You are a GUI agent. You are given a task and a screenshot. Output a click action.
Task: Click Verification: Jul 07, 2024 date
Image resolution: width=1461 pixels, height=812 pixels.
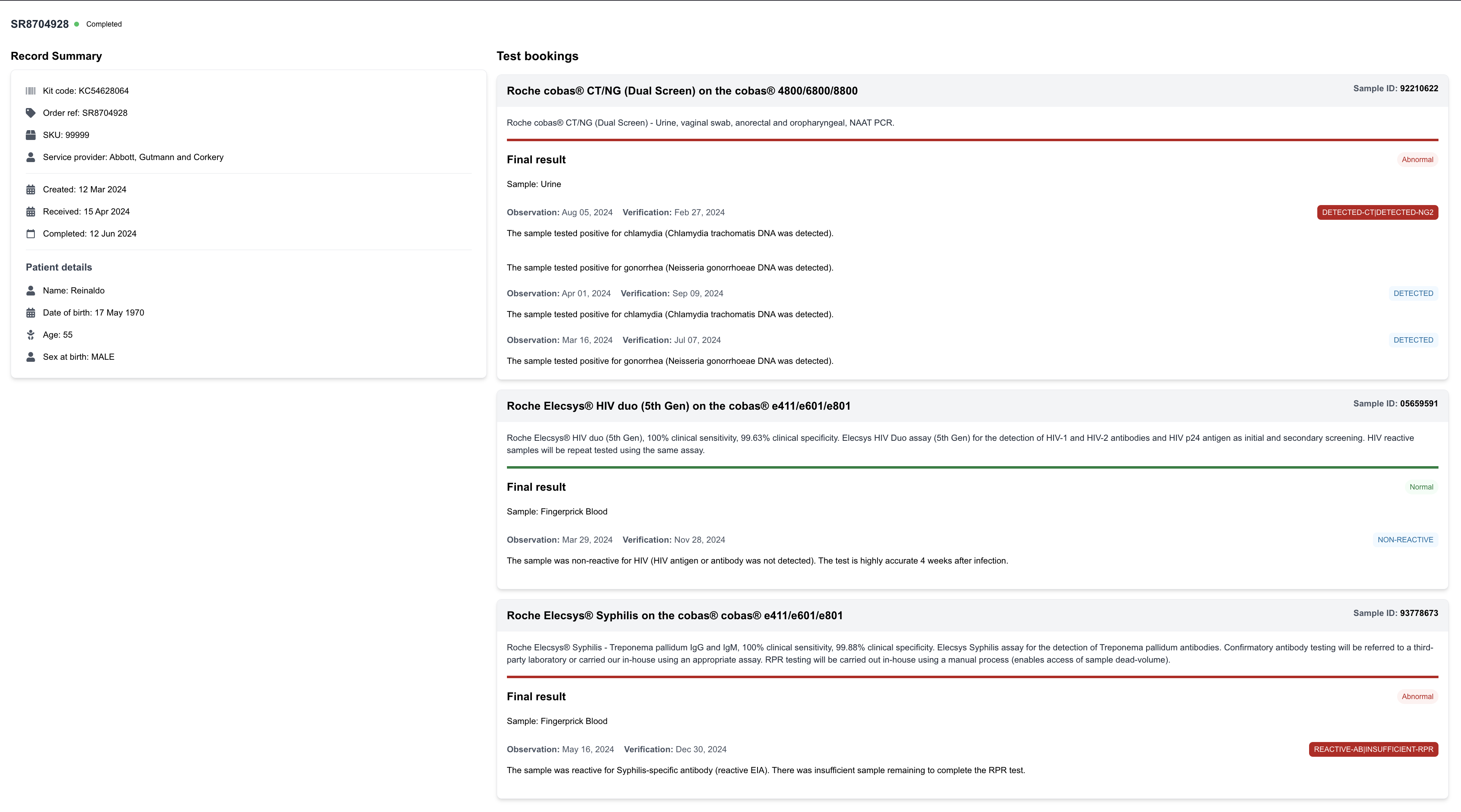tap(672, 340)
